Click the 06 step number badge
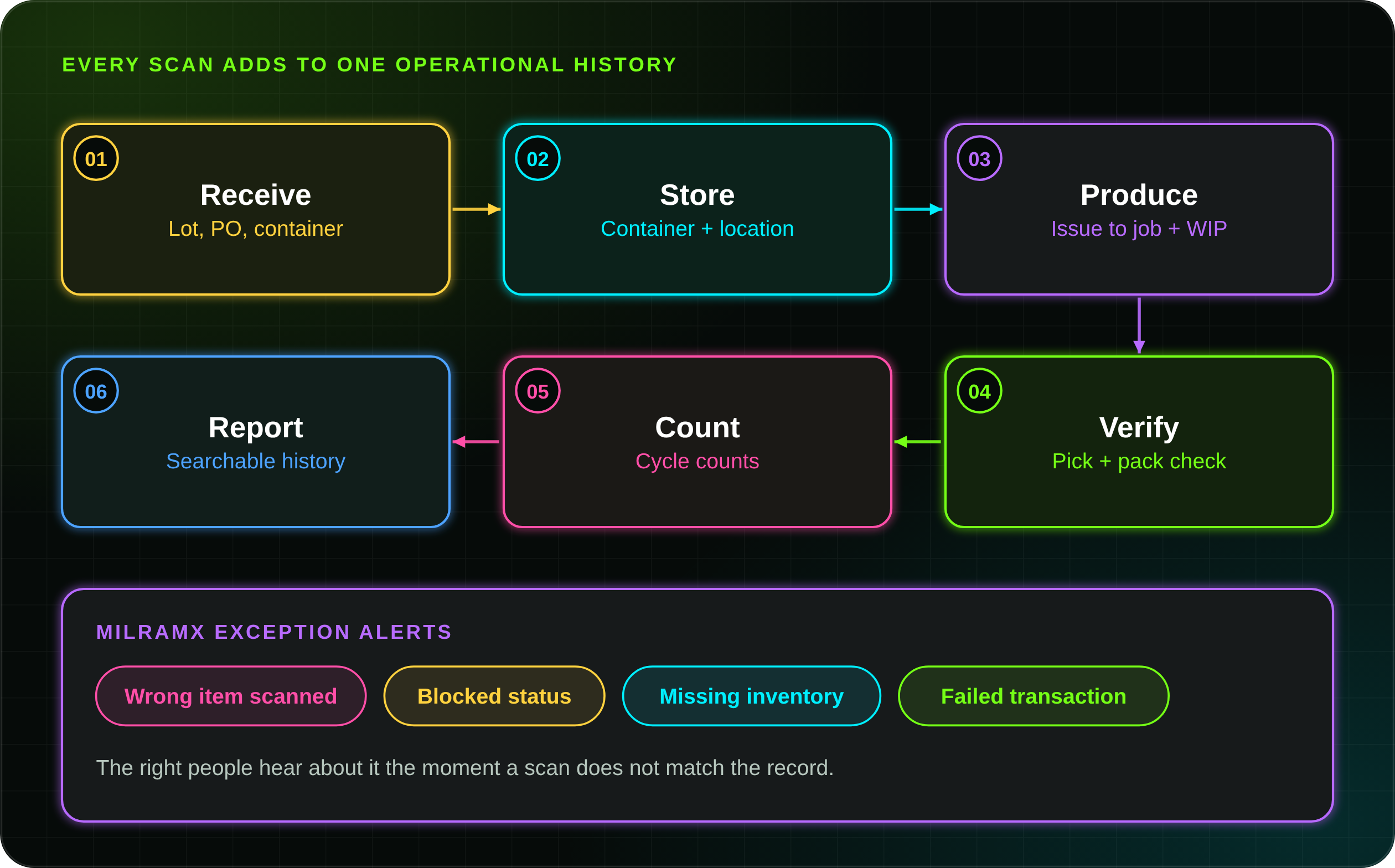1395x868 pixels. [96, 391]
